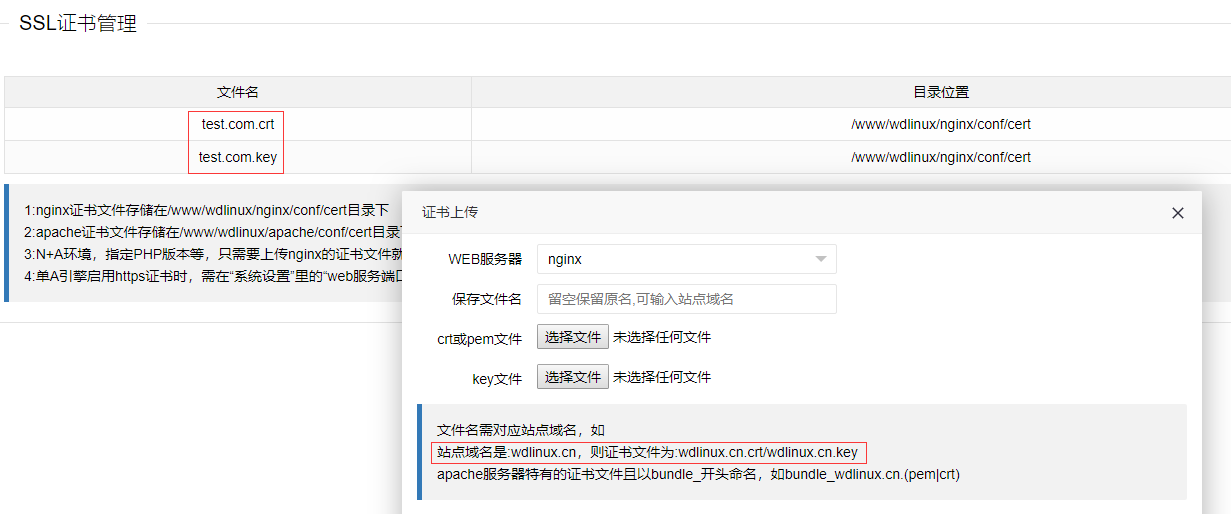Image resolution: width=1231 pixels, height=514 pixels.
Task: Click 未选择任何文件 text beside crt或pem文件
Action: pyautogui.click(x=661, y=337)
